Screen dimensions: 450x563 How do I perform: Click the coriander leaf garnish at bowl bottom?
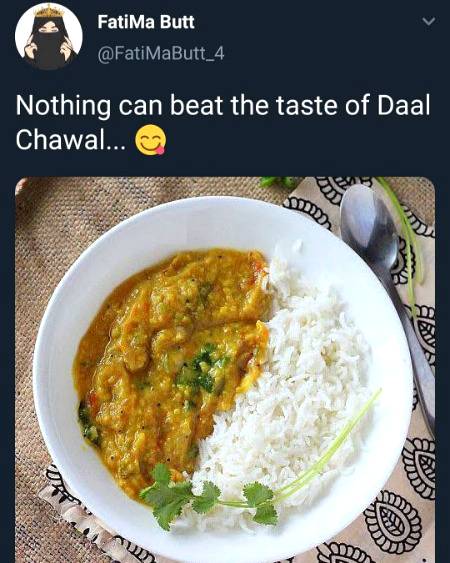pos(208,497)
